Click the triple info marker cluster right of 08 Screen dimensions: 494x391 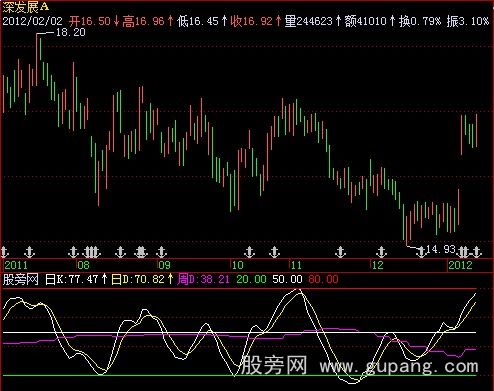click(91, 252)
